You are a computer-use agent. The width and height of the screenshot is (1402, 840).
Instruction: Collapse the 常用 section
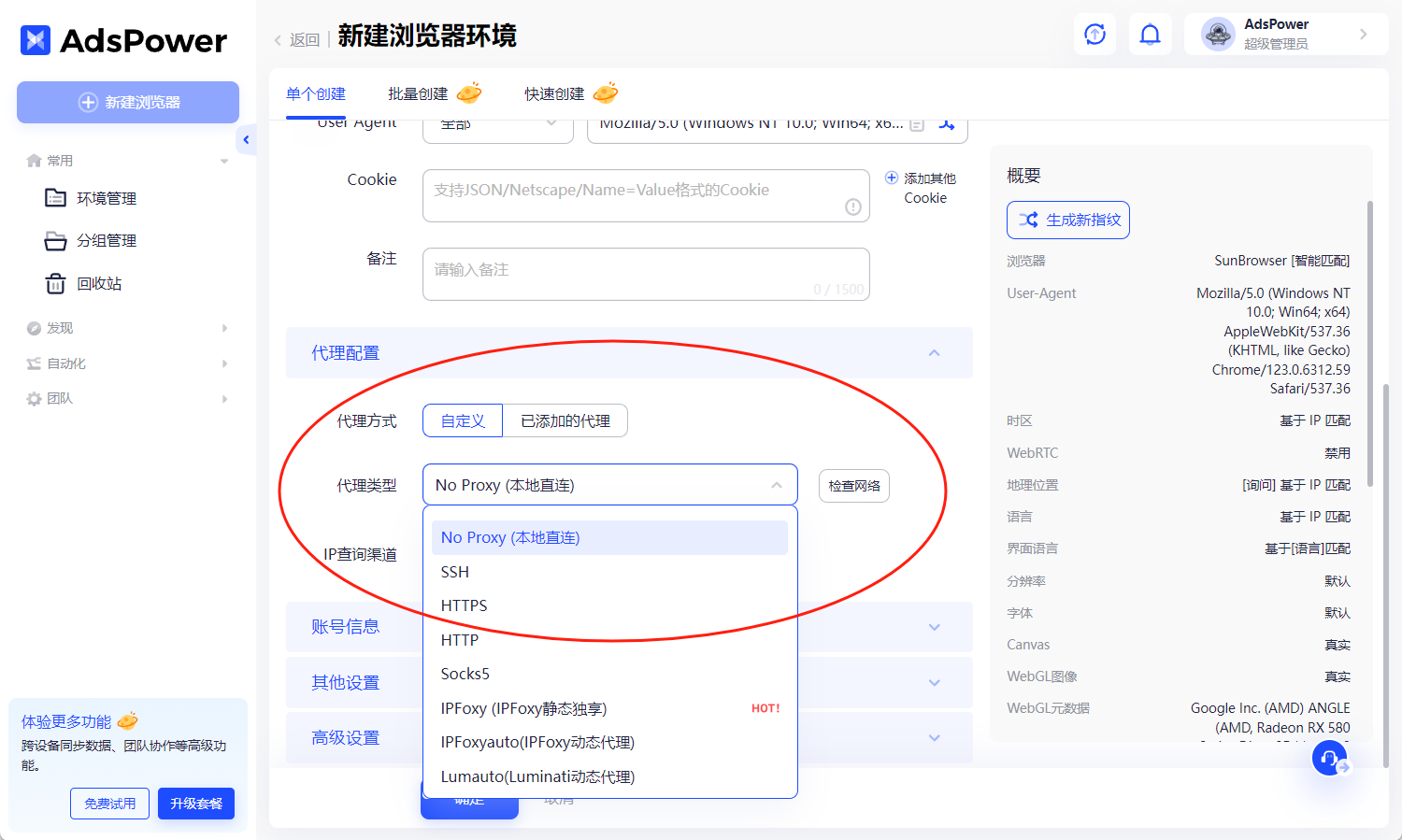pyautogui.click(x=224, y=161)
